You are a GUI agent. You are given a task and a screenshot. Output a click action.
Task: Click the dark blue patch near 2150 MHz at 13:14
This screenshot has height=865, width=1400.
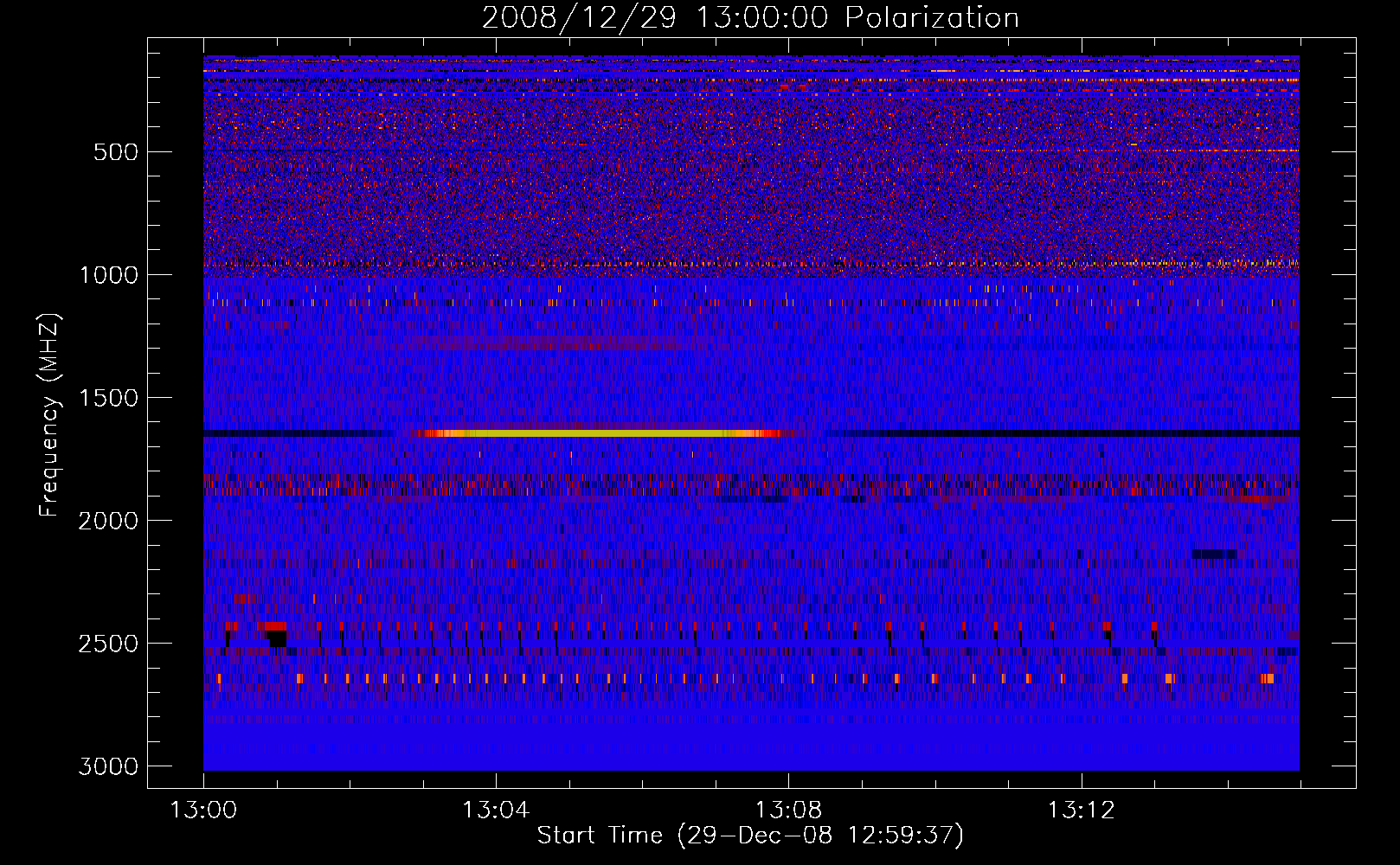(x=1214, y=554)
